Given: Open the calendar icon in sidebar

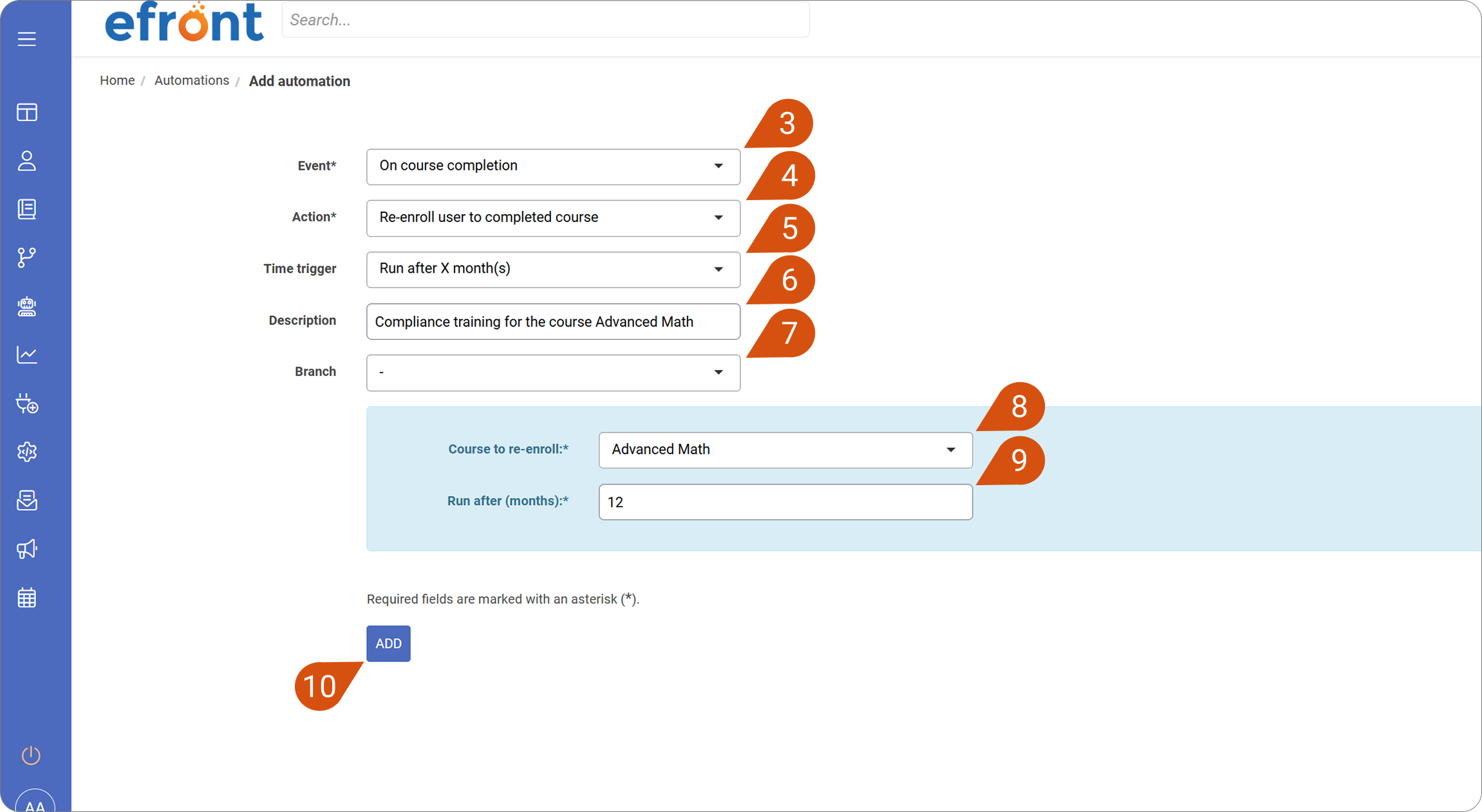Looking at the screenshot, I should 27,598.
